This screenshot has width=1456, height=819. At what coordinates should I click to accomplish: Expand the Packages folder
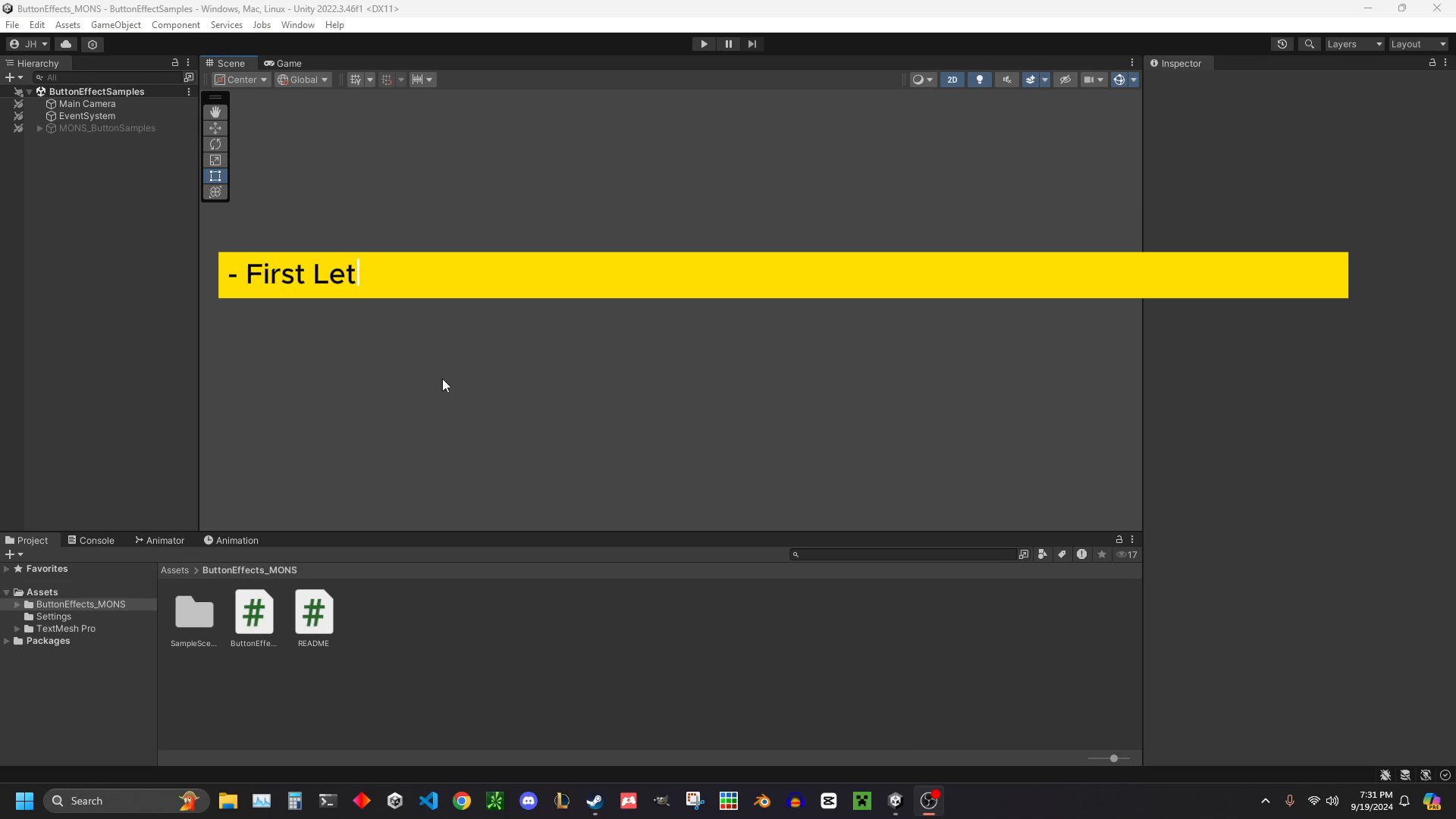coord(7,641)
